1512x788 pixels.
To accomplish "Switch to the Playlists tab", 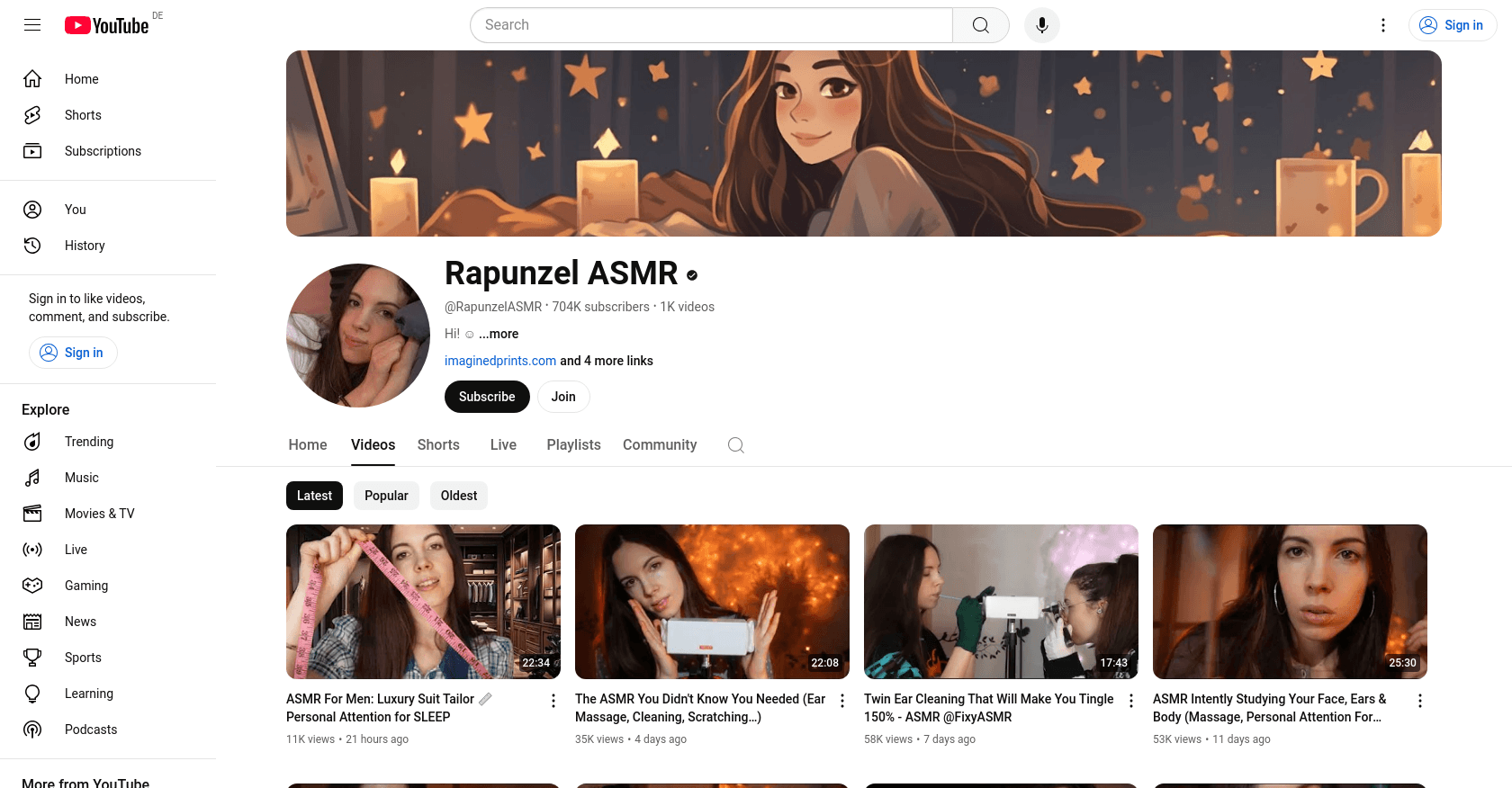I will click(x=573, y=445).
